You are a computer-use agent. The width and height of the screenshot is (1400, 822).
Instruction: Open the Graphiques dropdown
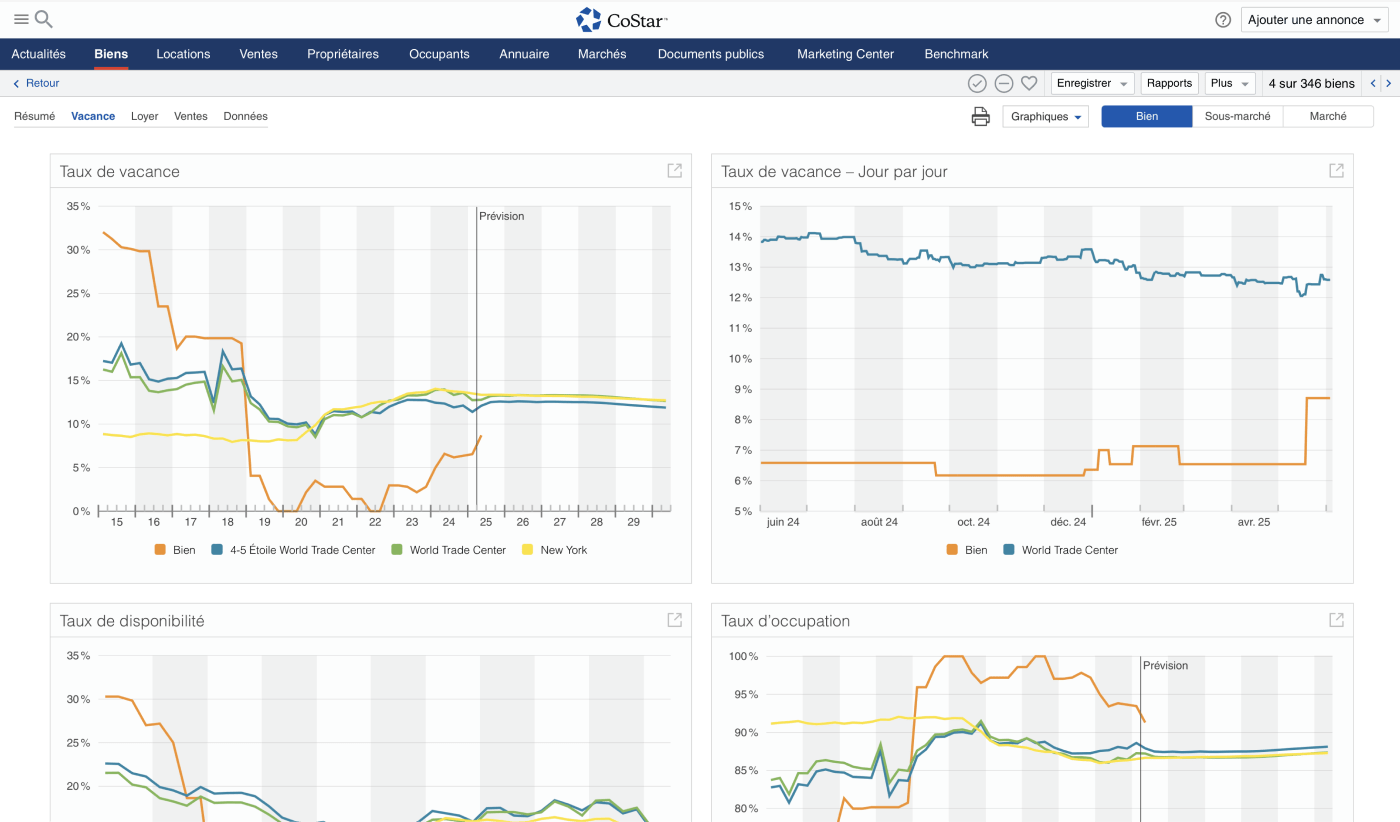click(1045, 117)
